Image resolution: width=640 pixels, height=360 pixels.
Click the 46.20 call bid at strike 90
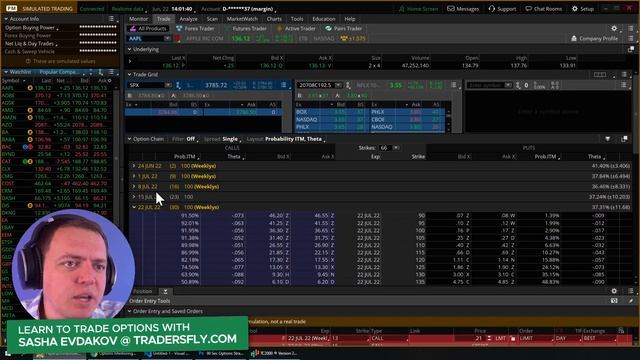click(276, 215)
